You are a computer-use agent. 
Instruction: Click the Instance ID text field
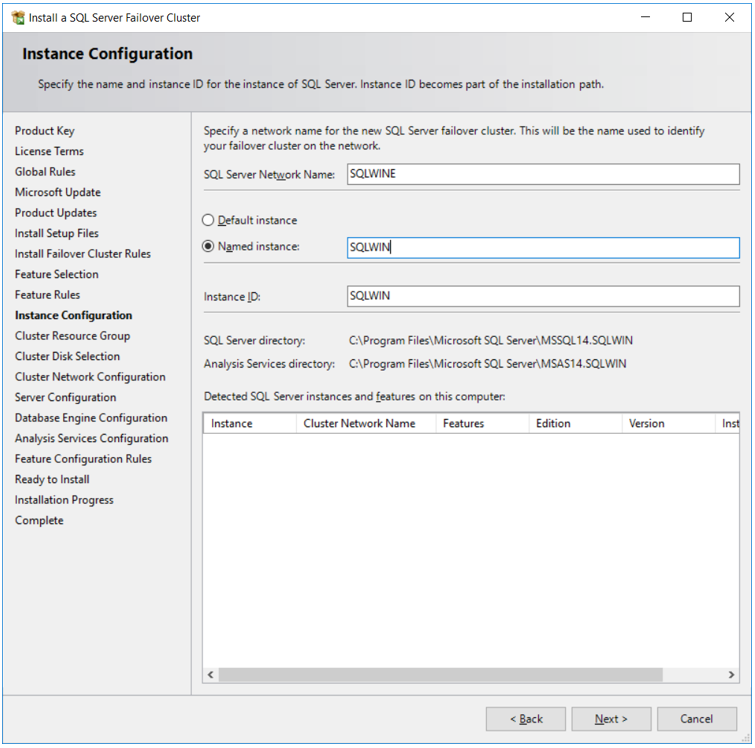(543, 296)
